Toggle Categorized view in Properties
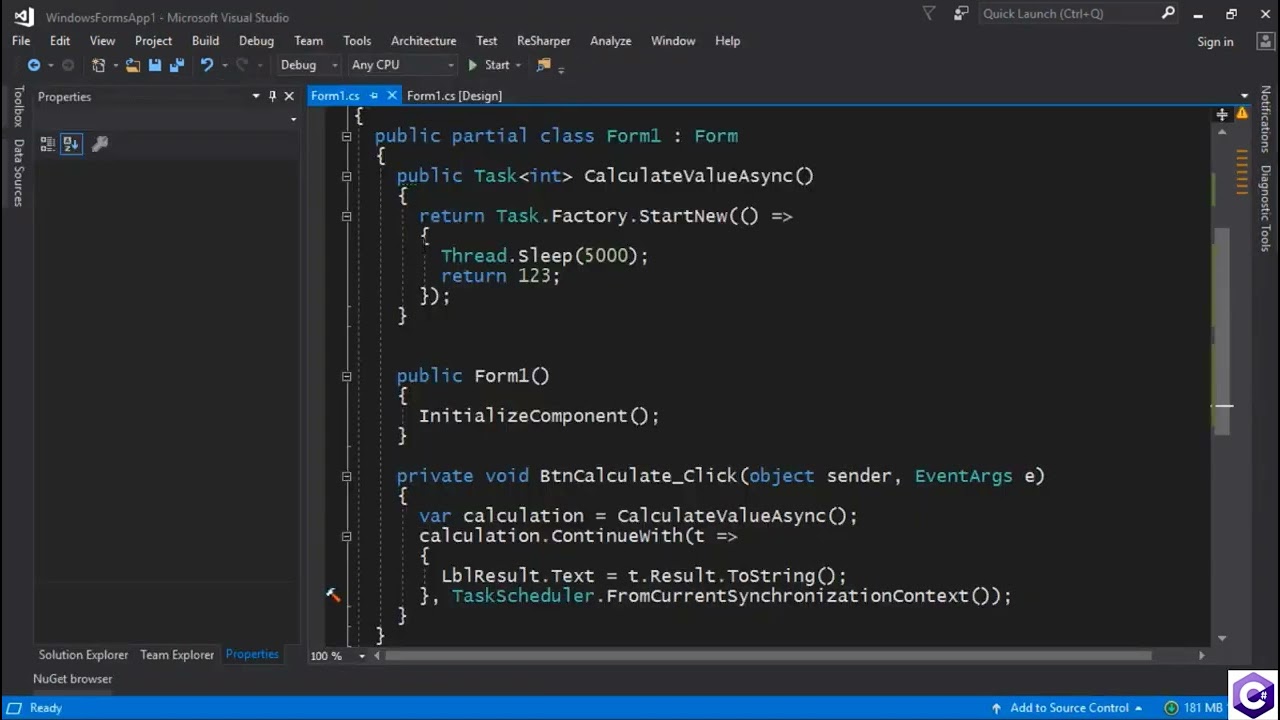This screenshot has height=720, width=1280. [47, 144]
